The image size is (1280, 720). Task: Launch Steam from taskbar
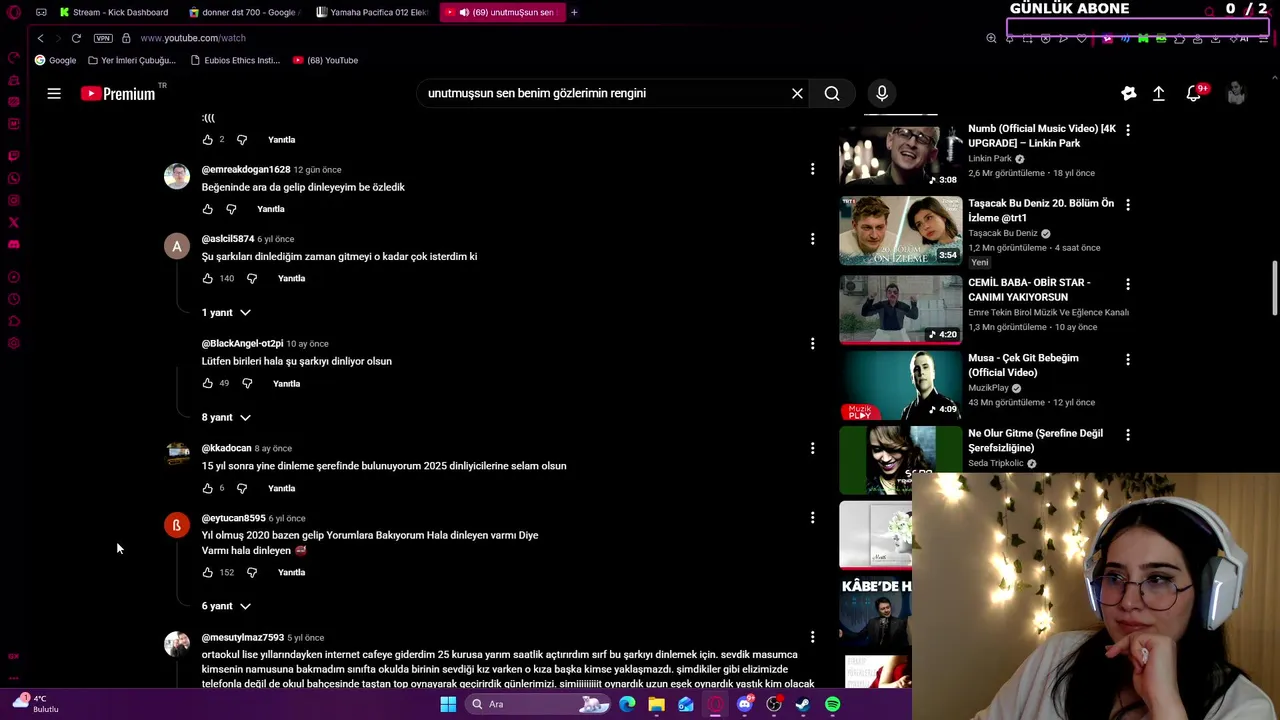tap(803, 704)
